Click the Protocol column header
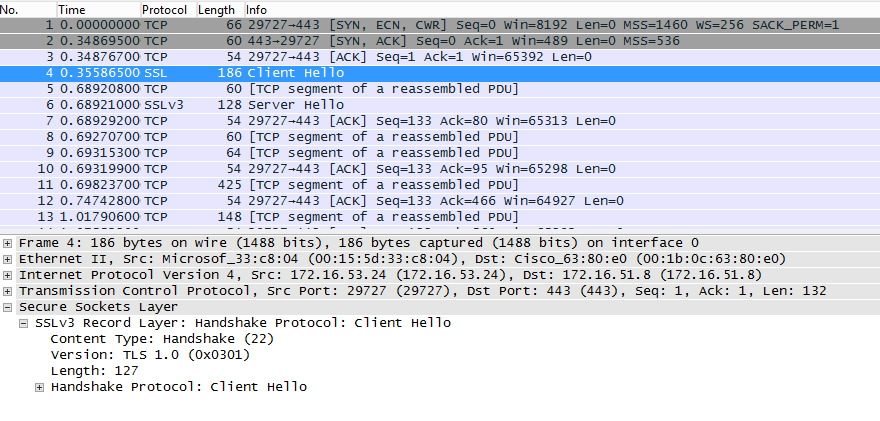The image size is (880, 421). click(x=165, y=9)
